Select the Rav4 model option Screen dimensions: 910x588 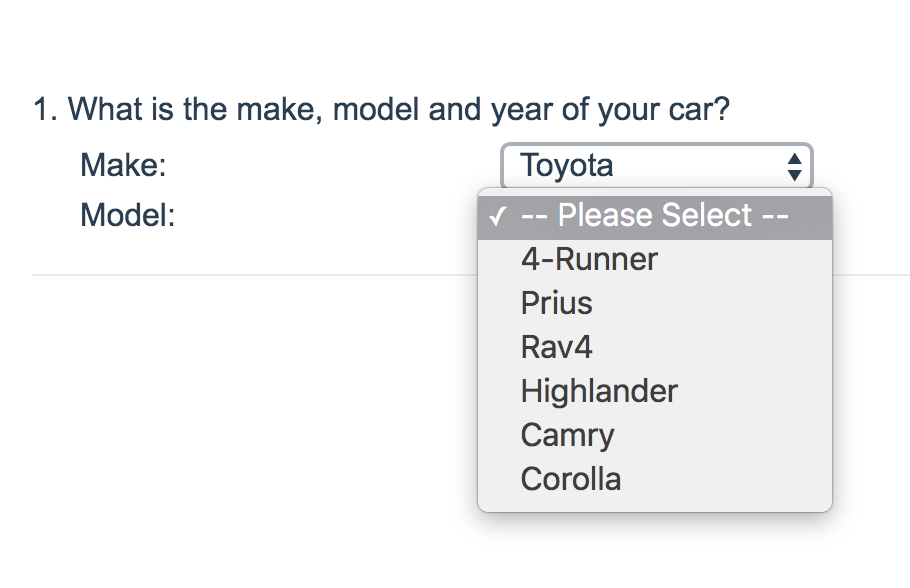click(557, 347)
